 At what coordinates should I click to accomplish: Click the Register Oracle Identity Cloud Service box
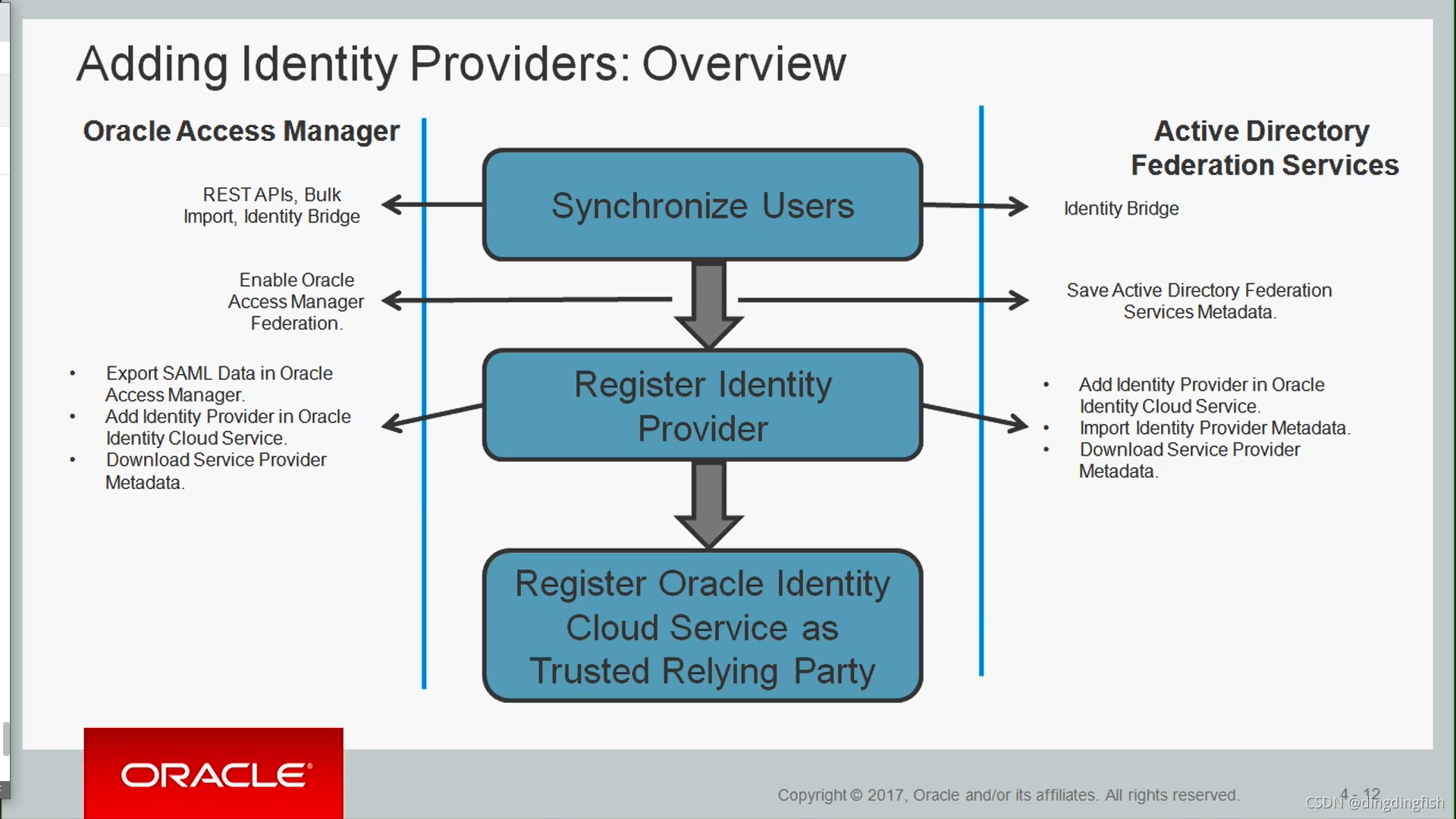(702, 626)
